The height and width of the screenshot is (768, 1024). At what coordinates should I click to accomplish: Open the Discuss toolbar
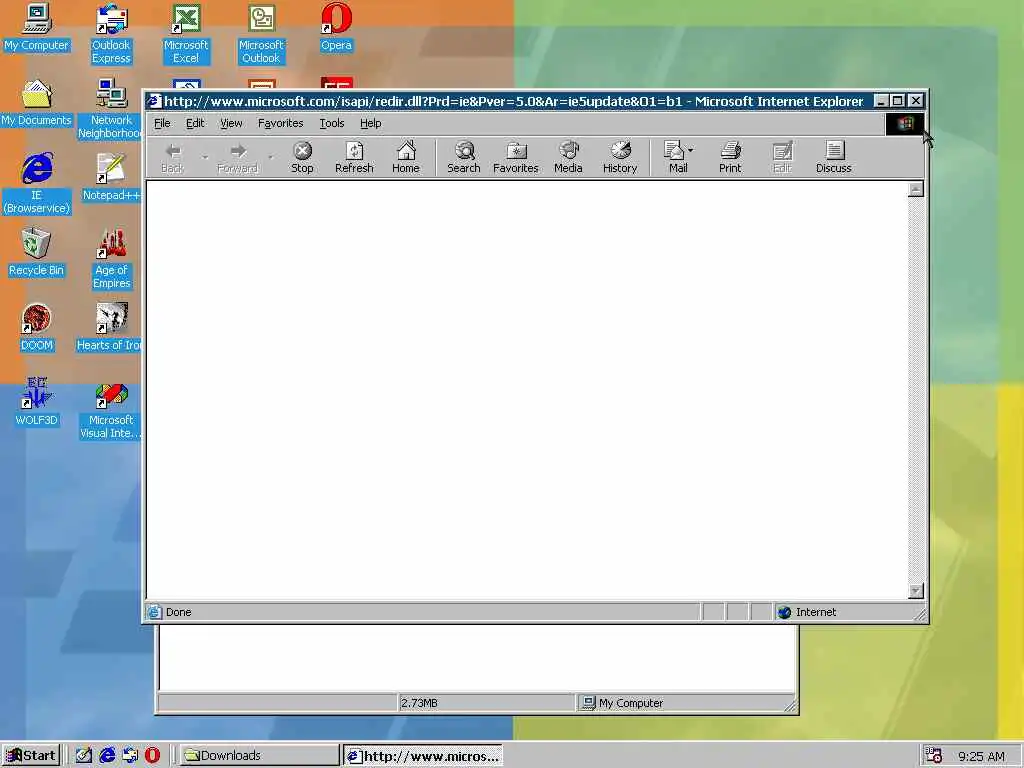834,157
